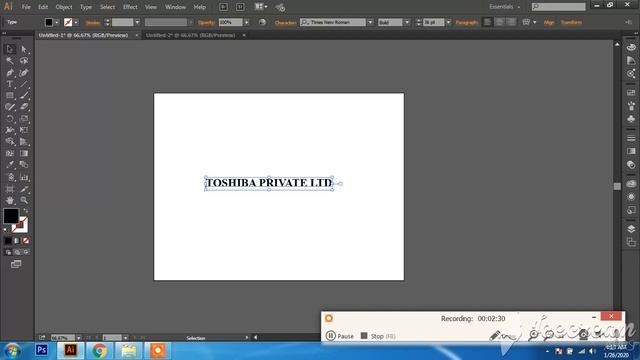This screenshot has width=640, height=360.
Task: Open the Stroke panel icon
Action: tap(631, 138)
